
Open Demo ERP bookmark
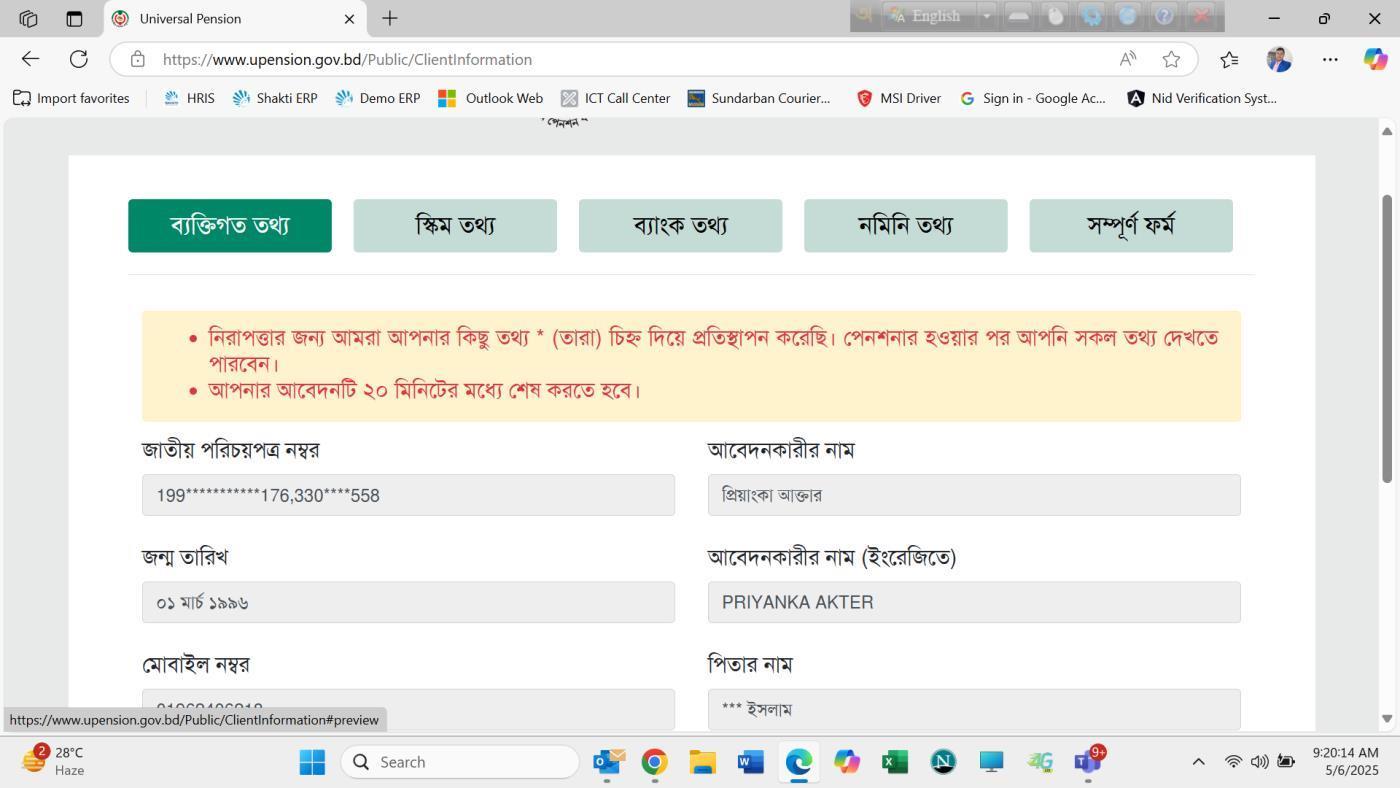377,98
